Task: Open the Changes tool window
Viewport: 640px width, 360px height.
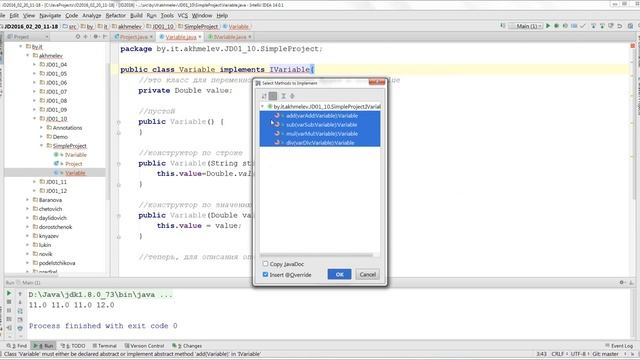Action: coord(187,346)
